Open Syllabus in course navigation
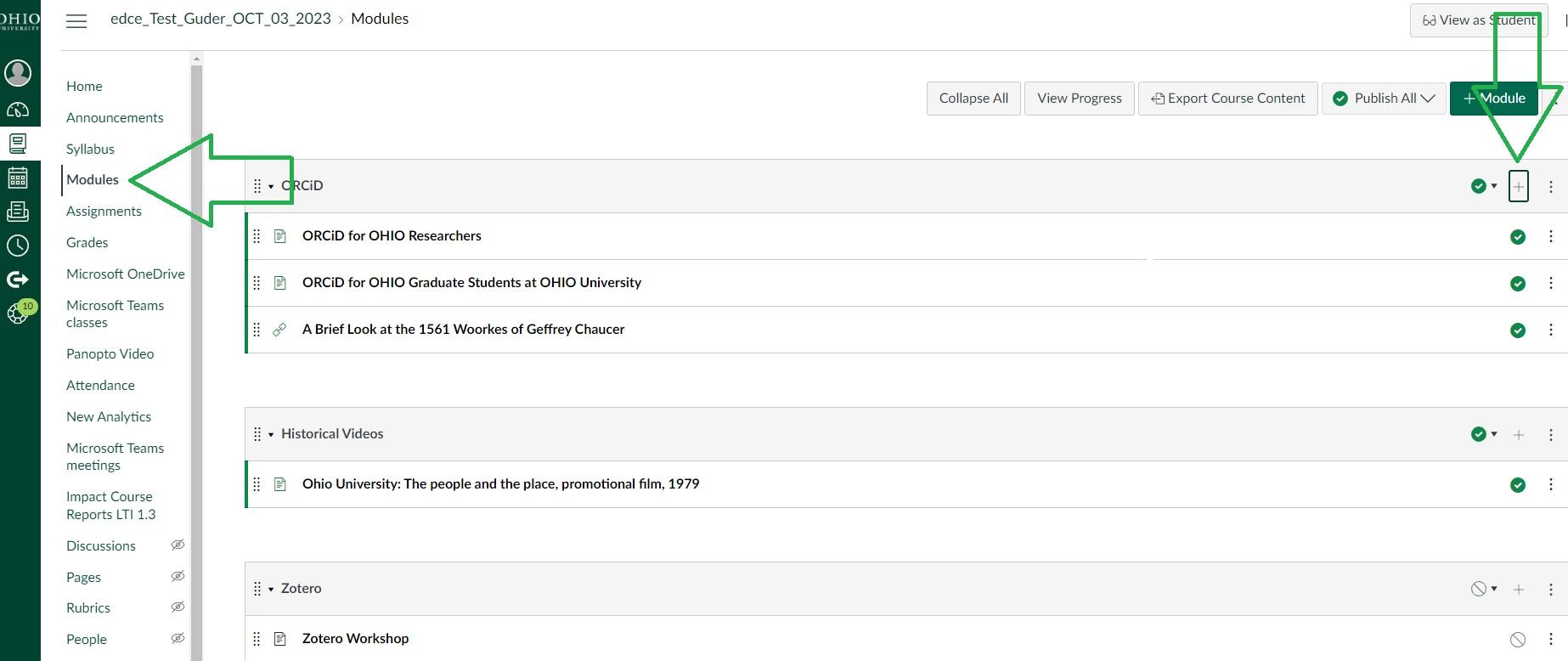 point(90,149)
